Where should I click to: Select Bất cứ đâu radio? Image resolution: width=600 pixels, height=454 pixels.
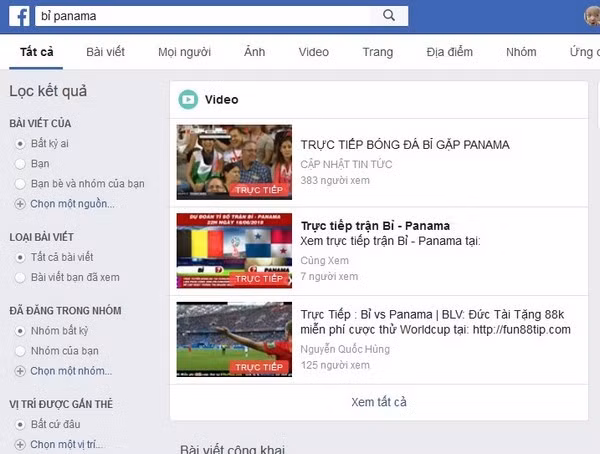click(20, 424)
